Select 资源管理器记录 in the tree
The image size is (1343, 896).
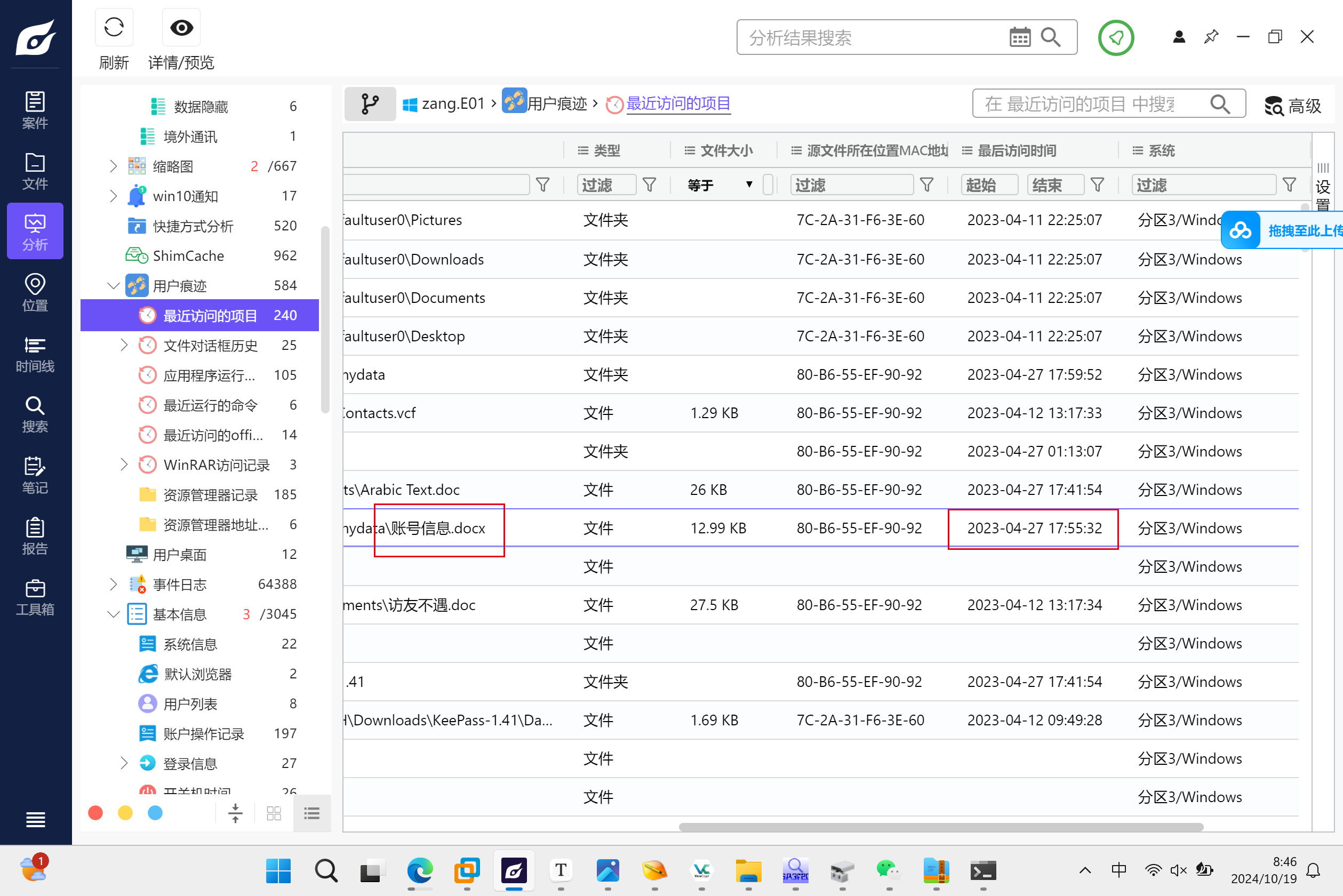point(200,494)
